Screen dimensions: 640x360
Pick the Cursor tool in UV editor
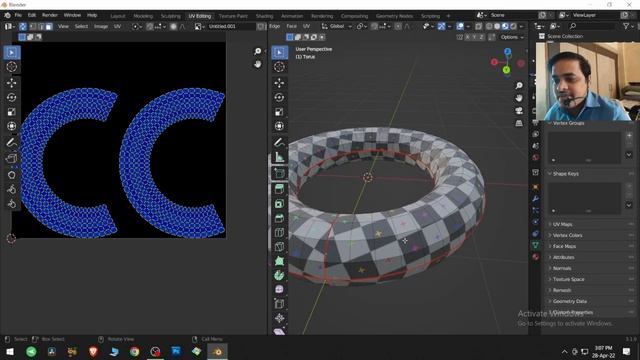click(x=12, y=67)
